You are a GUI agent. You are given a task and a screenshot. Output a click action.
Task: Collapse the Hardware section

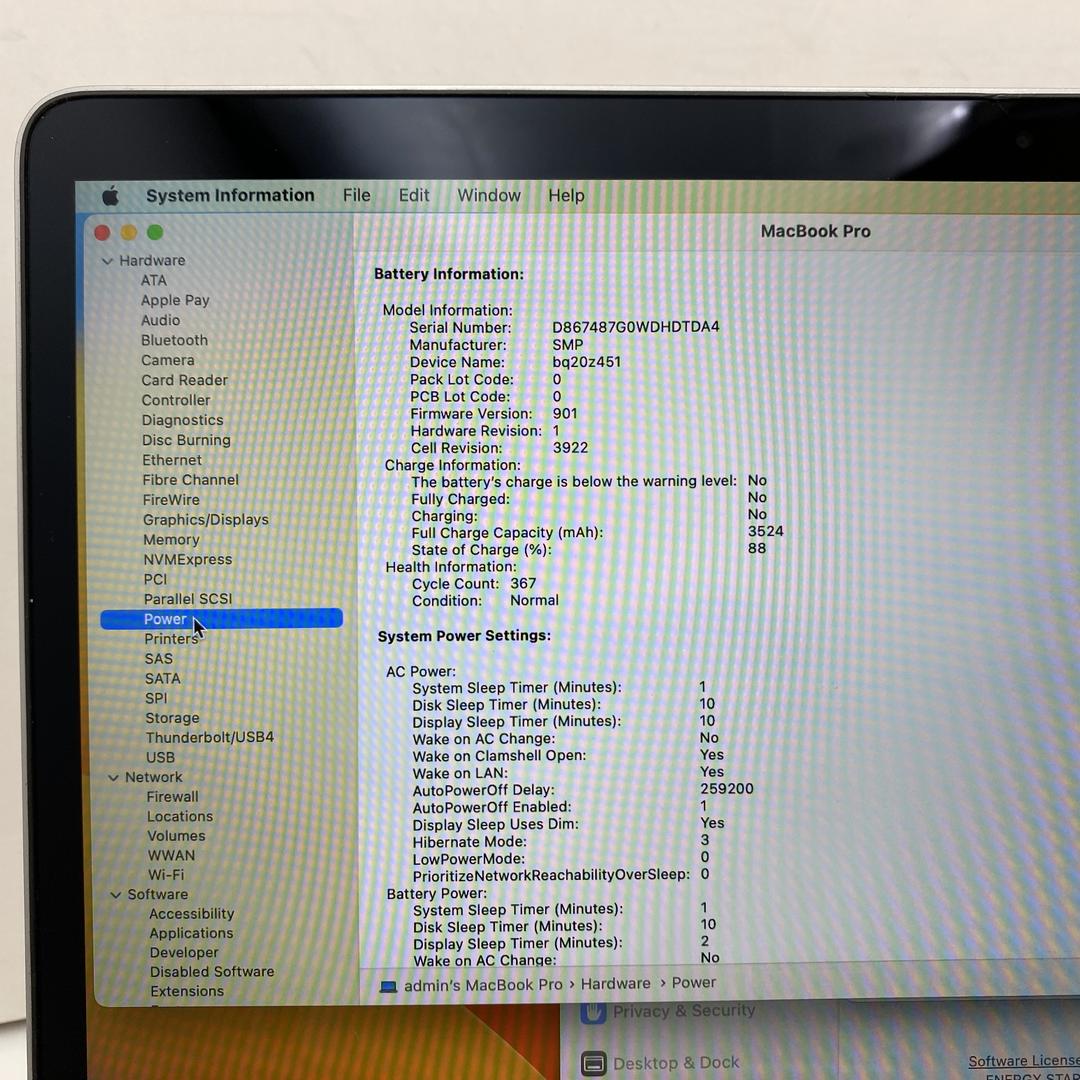pos(107,261)
